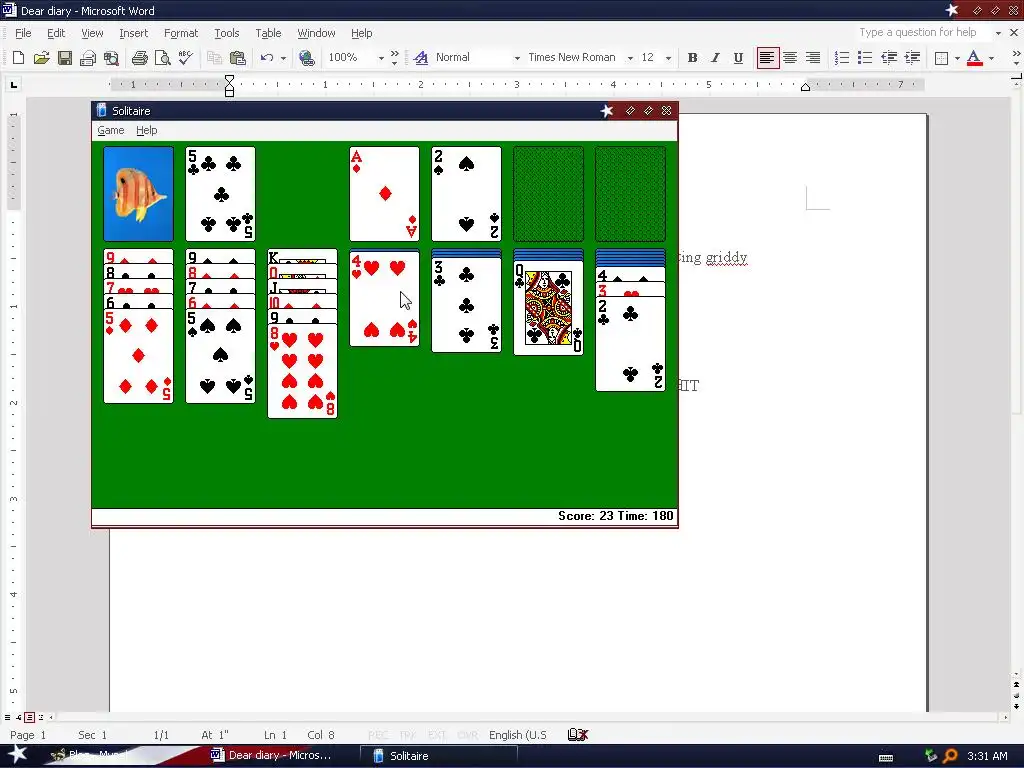
Task: Switch to Normal view button
Action: [x=7, y=717]
